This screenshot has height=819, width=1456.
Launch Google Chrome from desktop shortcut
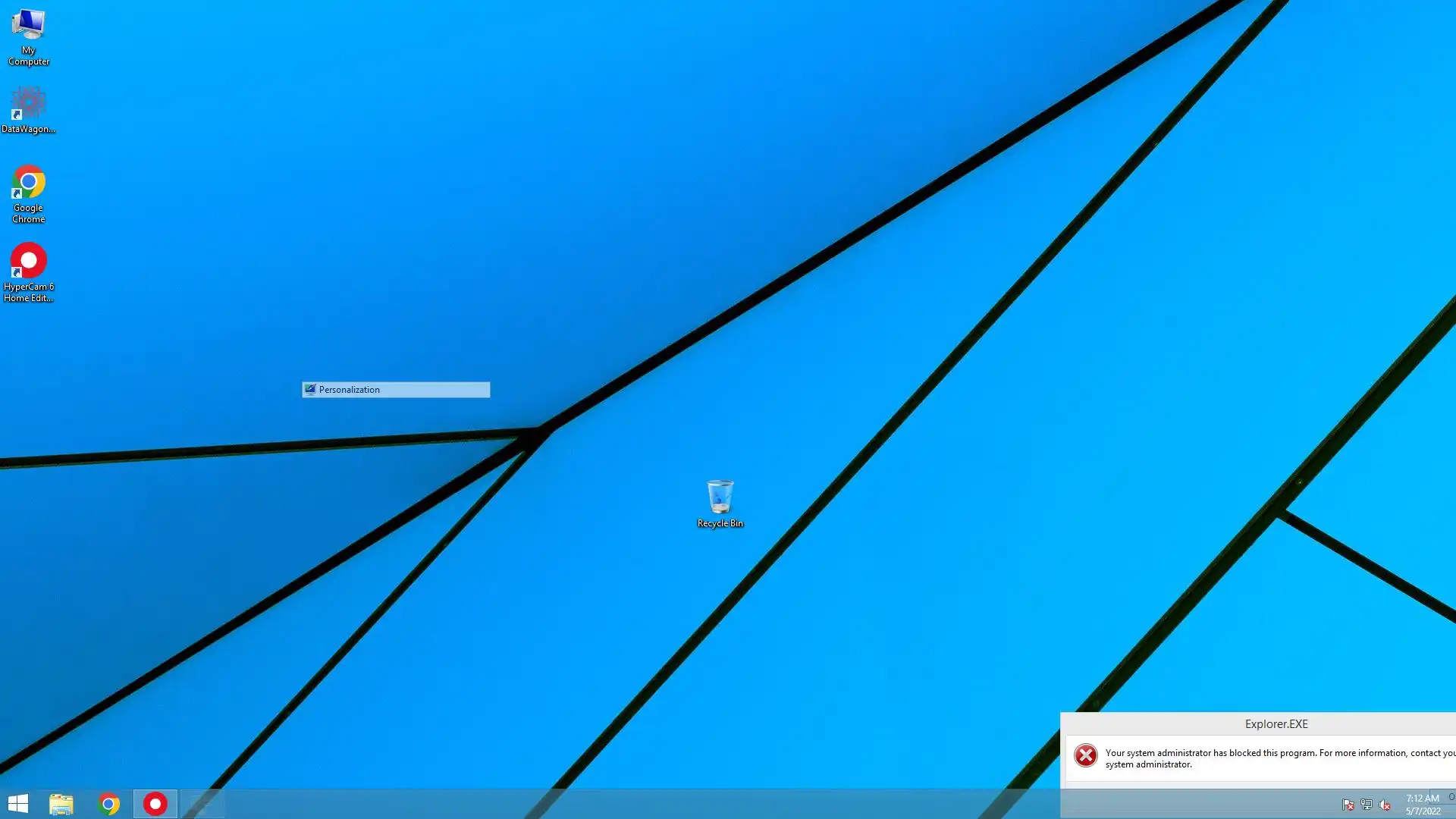(x=28, y=183)
